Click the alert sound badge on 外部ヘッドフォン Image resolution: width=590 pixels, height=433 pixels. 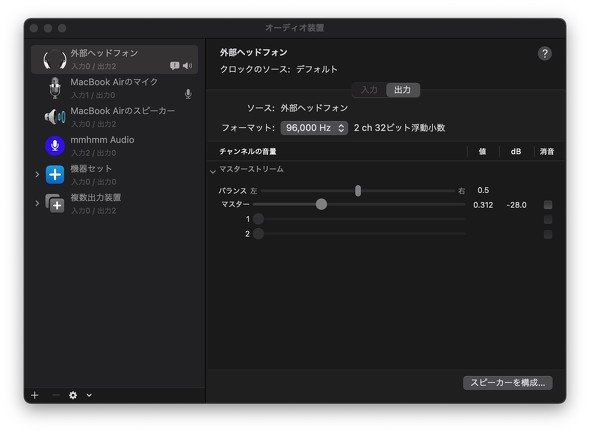point(174,66)
